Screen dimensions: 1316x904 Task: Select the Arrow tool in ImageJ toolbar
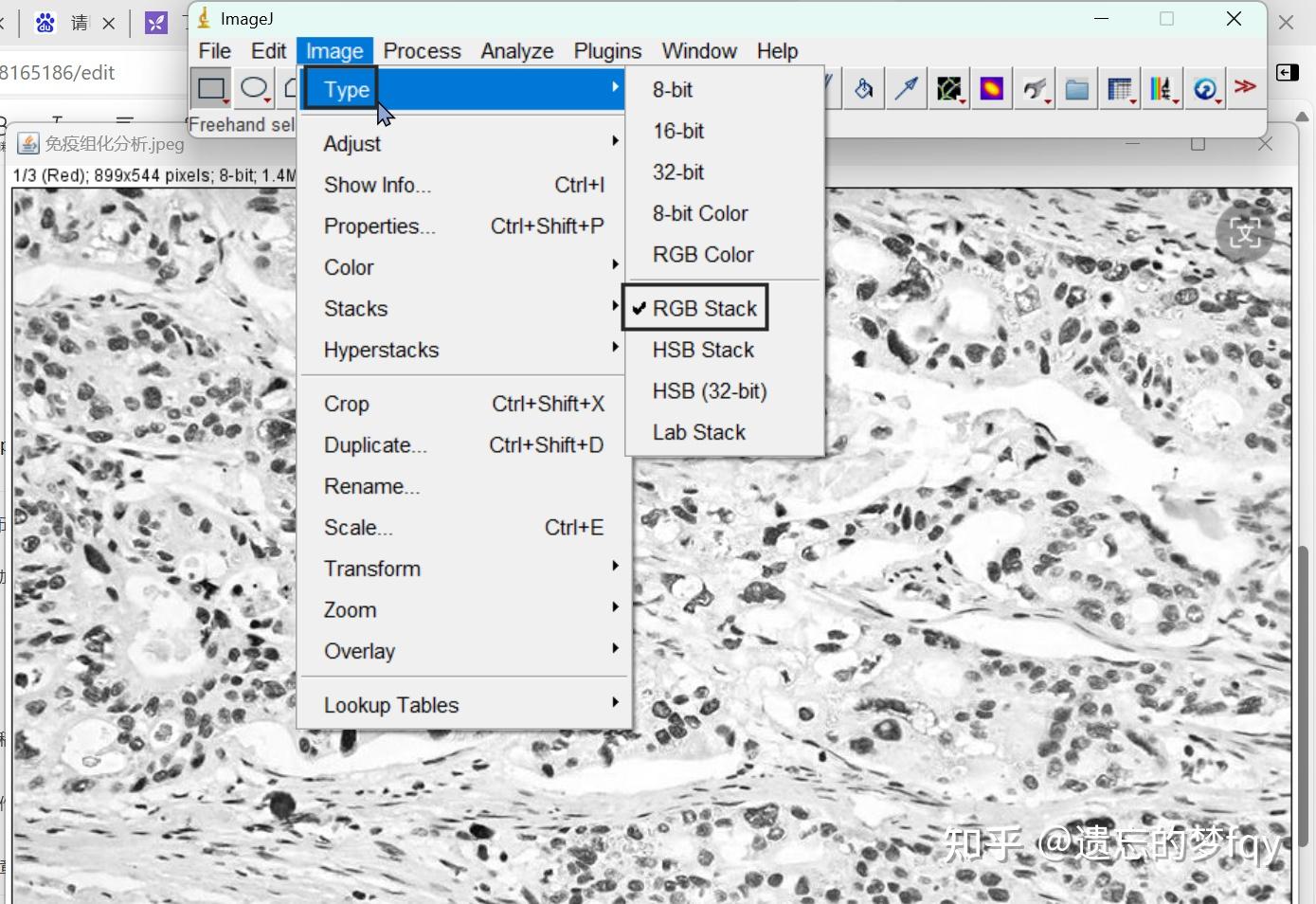click(907, 89)
